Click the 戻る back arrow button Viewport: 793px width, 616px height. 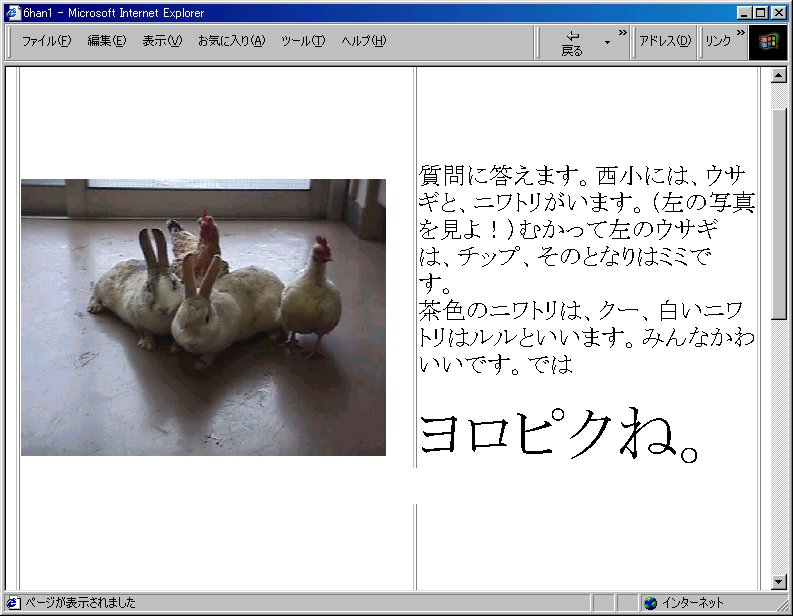click(572, 43)
